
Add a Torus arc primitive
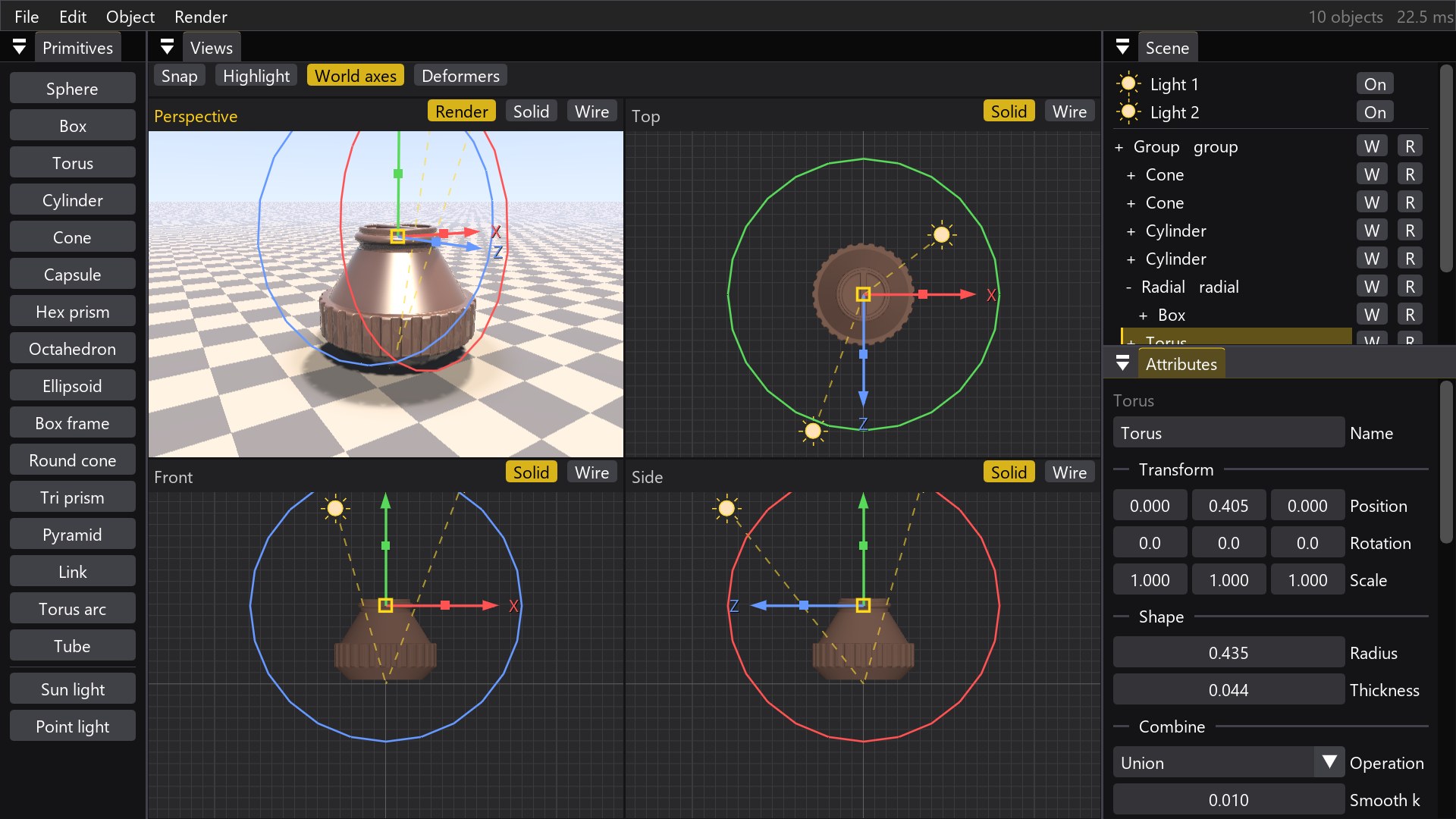point(73,609)
